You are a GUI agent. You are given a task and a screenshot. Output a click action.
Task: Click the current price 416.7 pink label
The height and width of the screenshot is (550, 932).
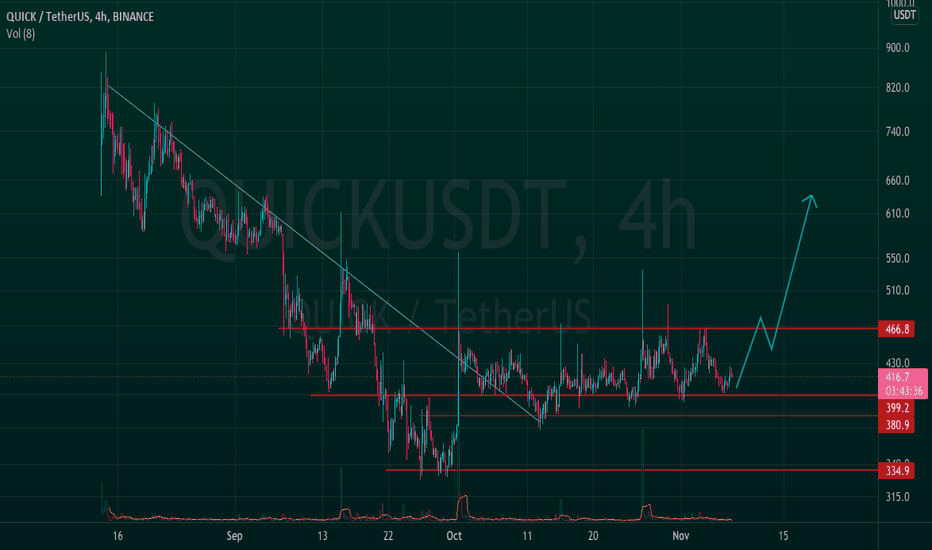coord(898,377)
